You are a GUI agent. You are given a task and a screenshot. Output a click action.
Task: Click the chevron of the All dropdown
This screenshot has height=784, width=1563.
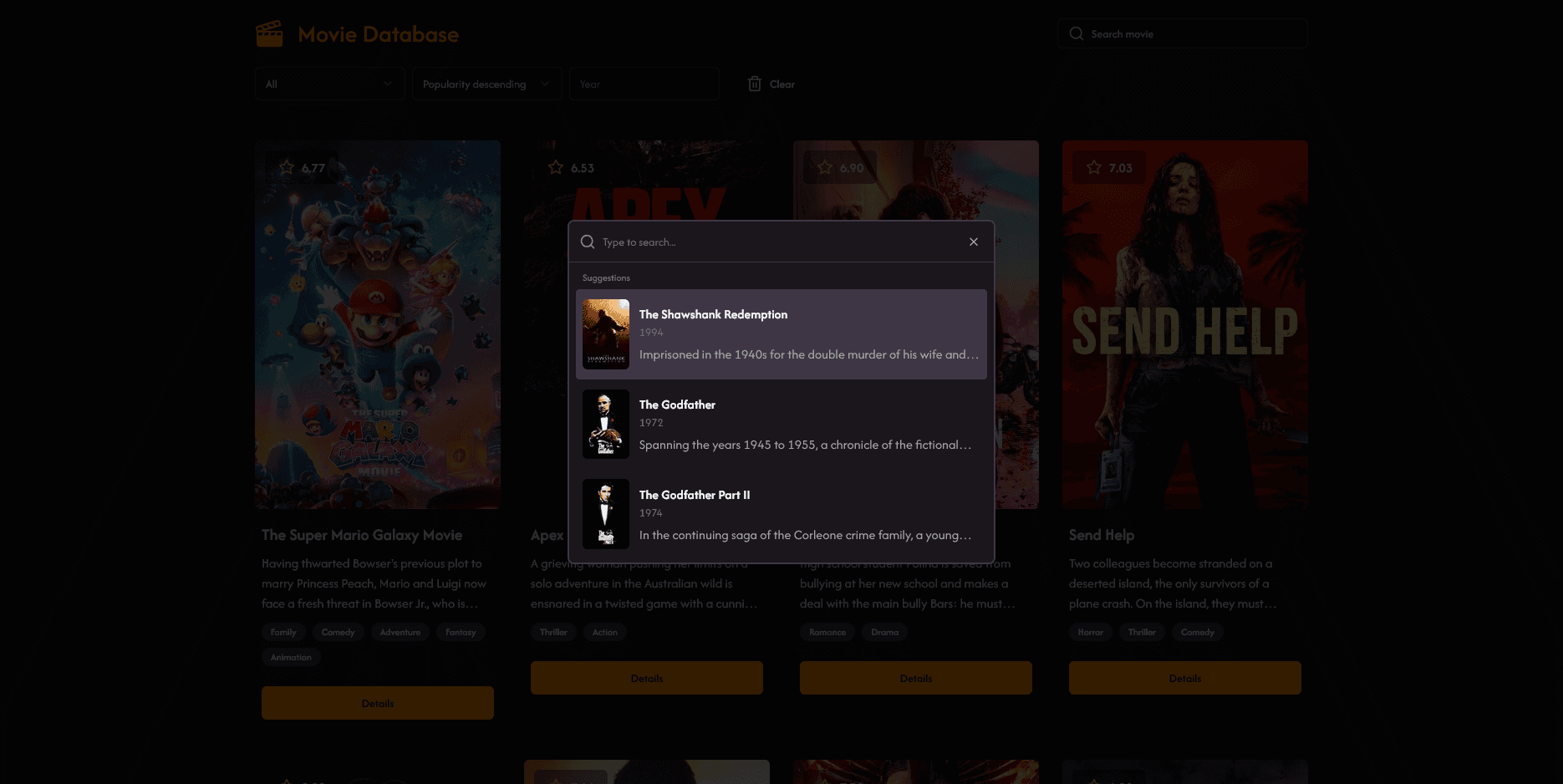pyautogui.click(x=388, y=84)
